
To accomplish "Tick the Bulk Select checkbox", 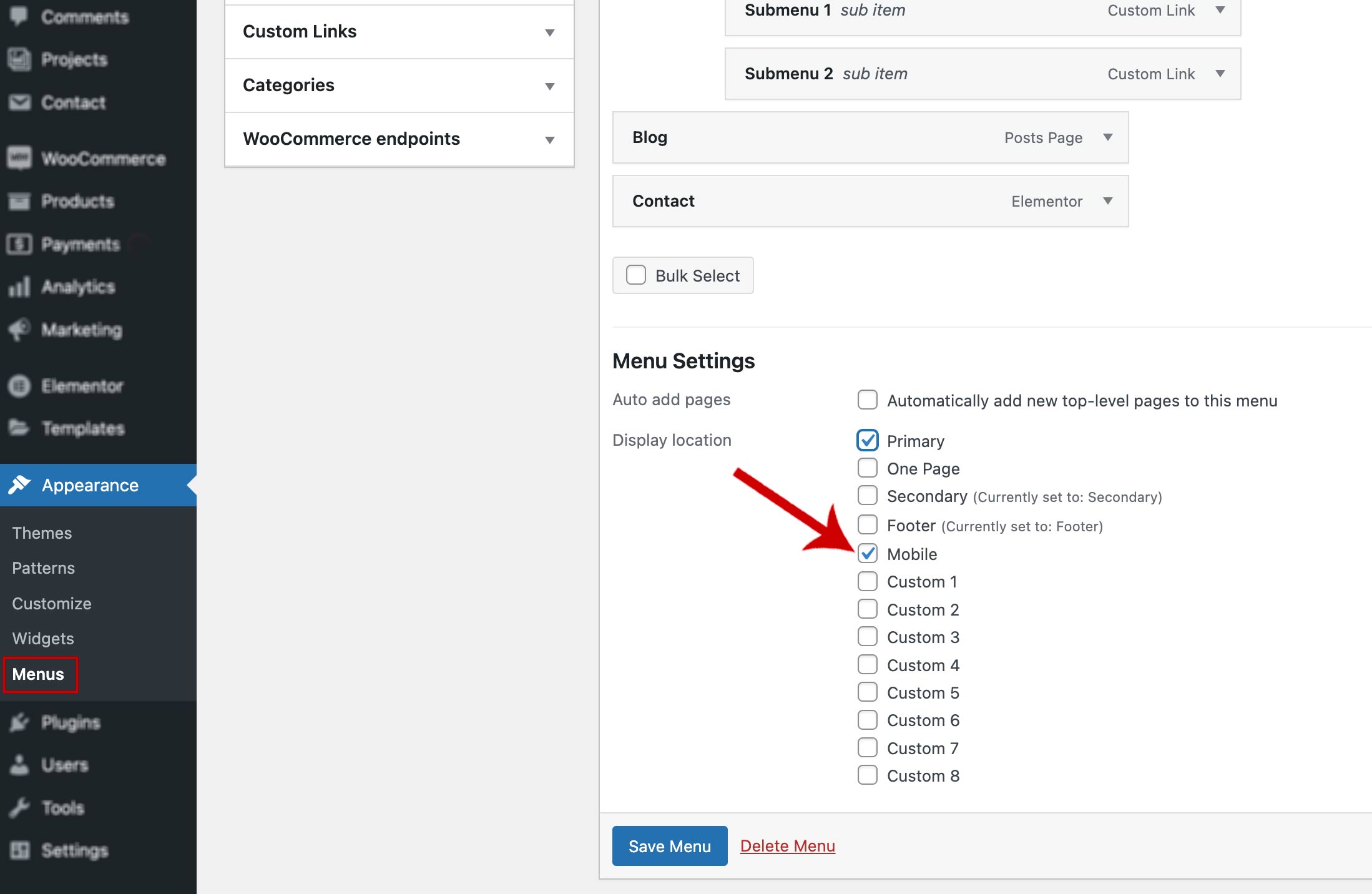I will click(x=636, y=275).
